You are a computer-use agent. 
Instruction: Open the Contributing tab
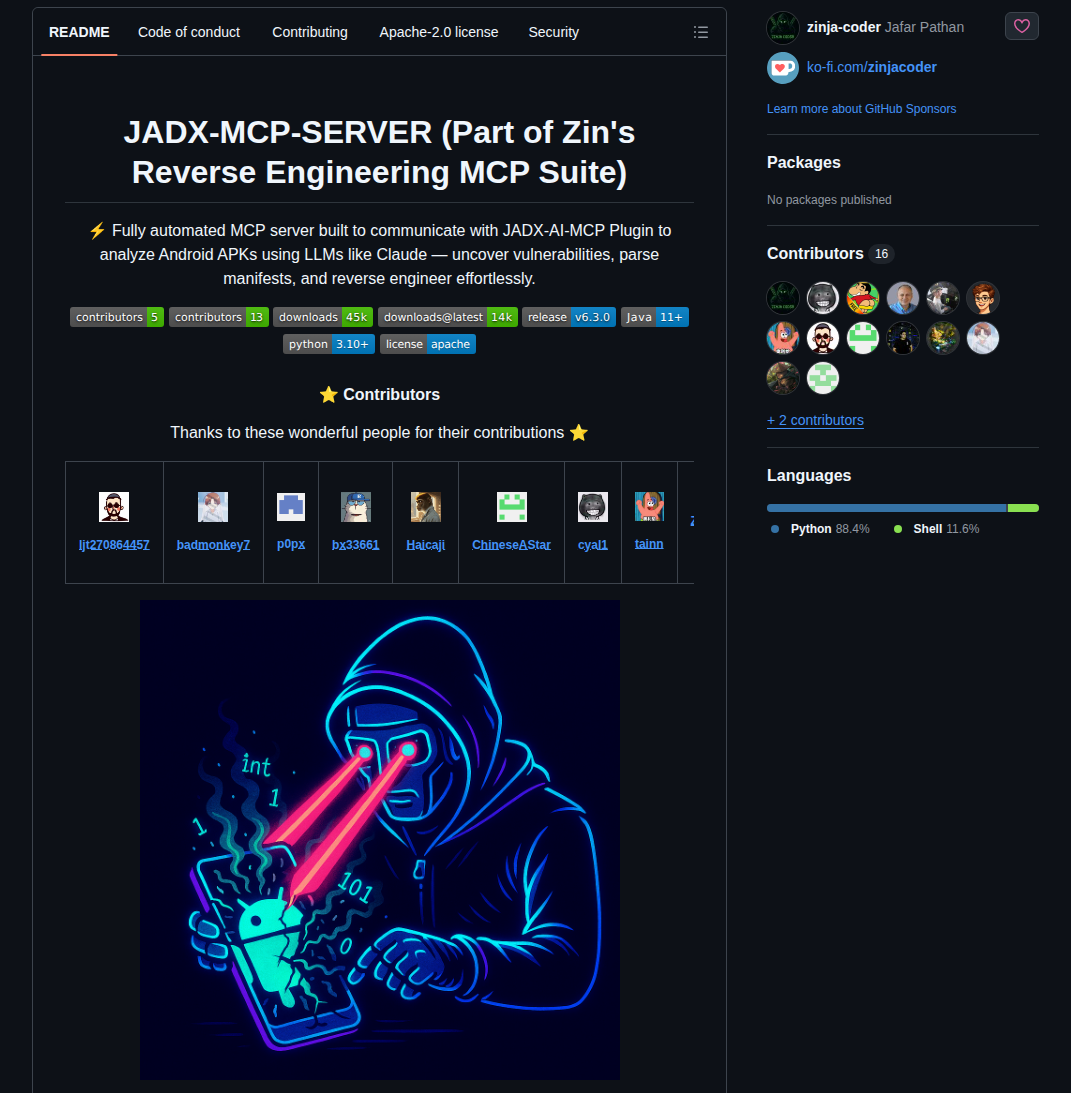(x=310, y=32)
